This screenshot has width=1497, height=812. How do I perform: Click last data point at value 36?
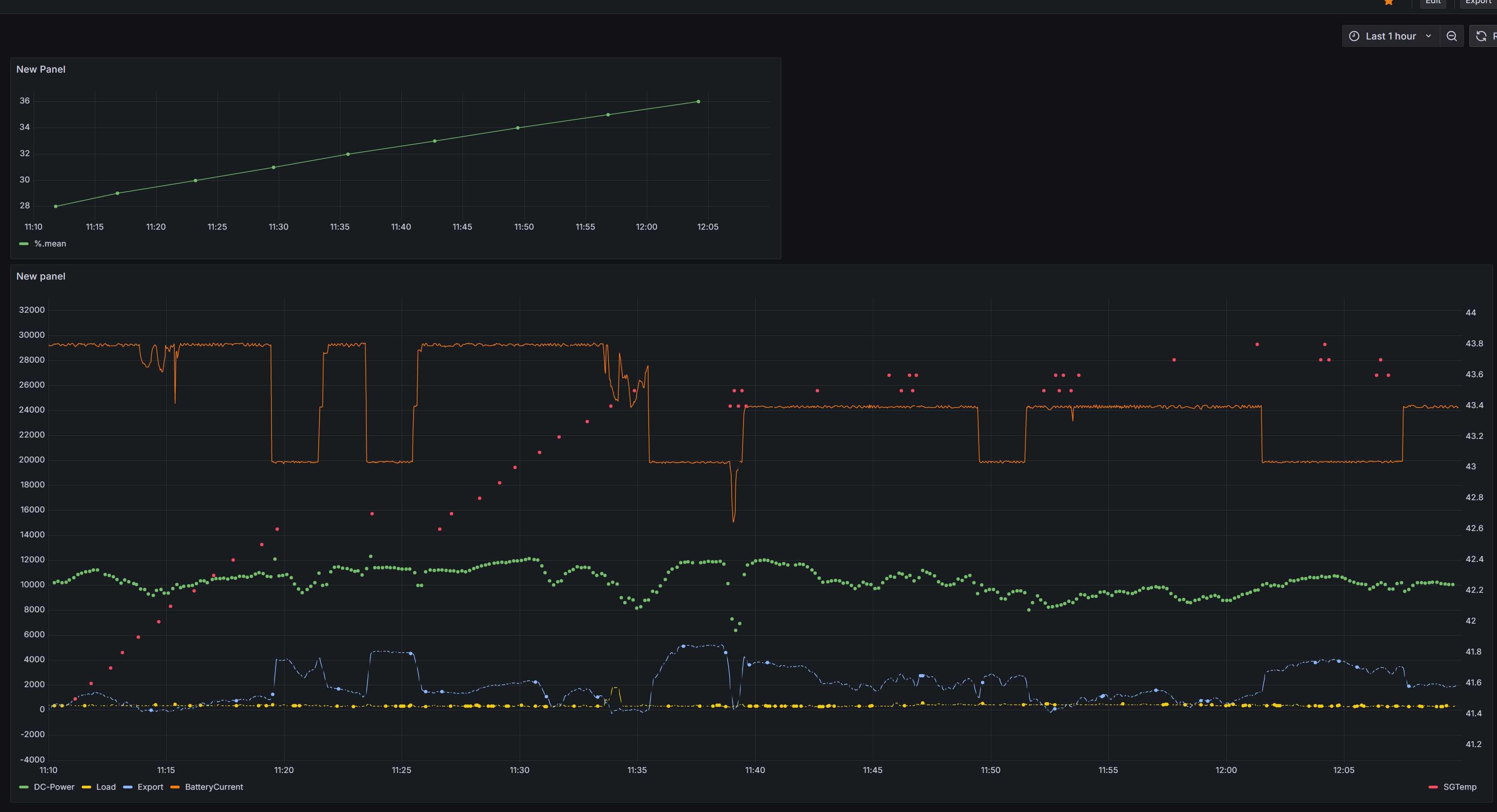(x=698, y=102)
